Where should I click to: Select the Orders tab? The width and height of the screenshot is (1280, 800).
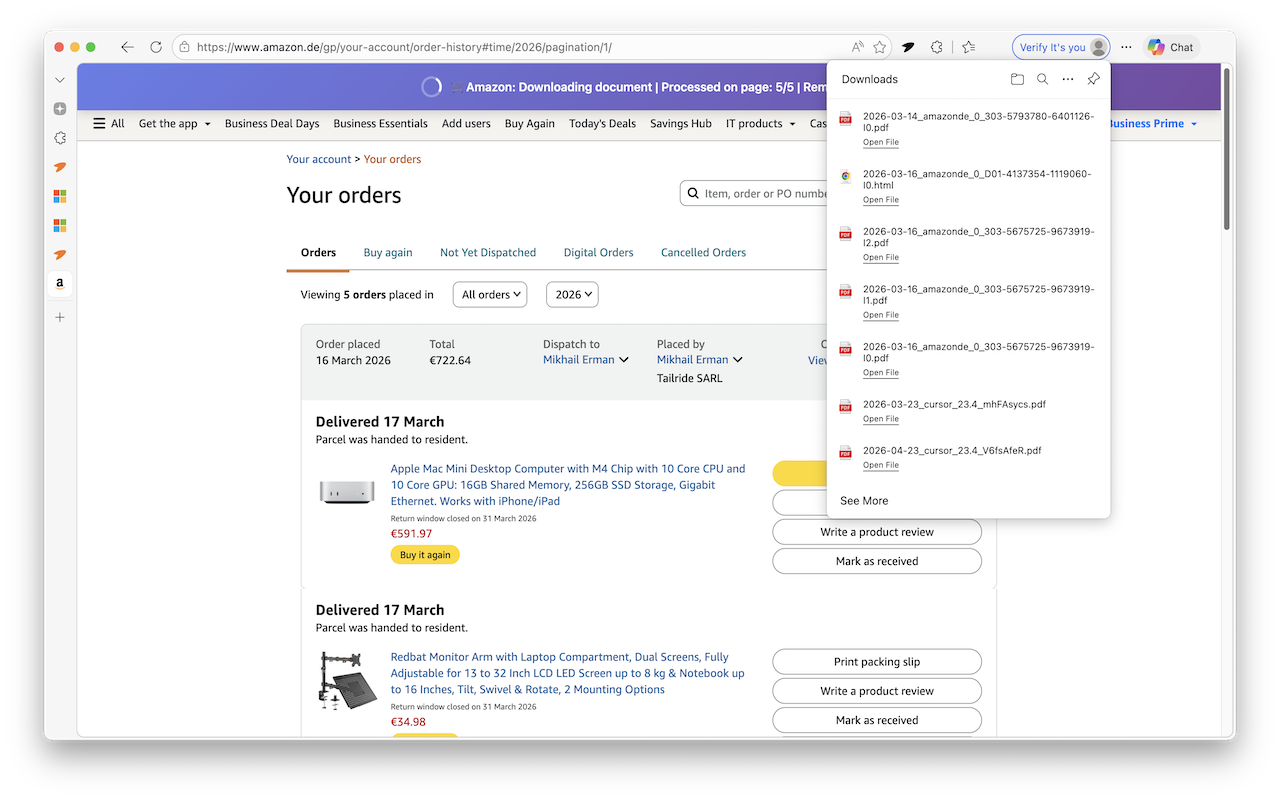[x=318, y=253]
